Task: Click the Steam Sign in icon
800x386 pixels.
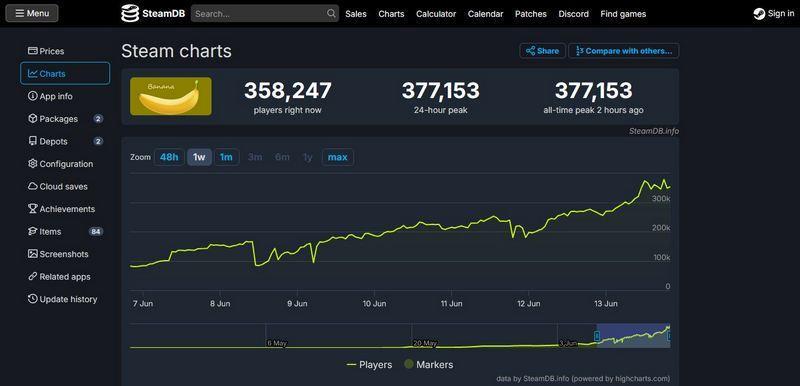Action: pos(759,14)
